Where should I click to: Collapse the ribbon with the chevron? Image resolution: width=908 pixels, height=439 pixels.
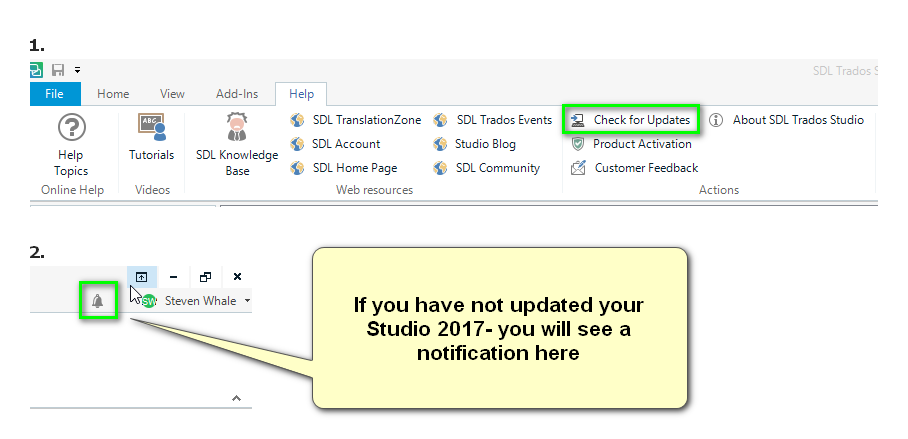click(x=236, y=398)
